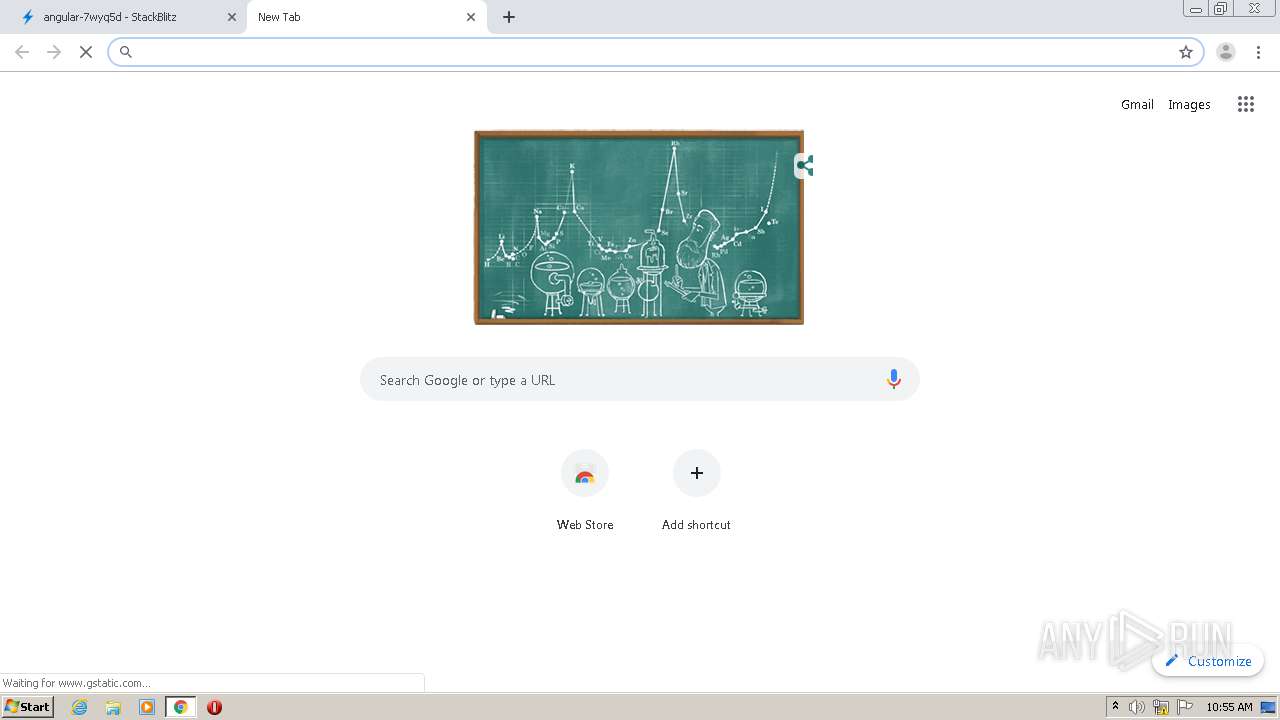
Task: Go forward using the forward arrow
Action: coord(54,52)
